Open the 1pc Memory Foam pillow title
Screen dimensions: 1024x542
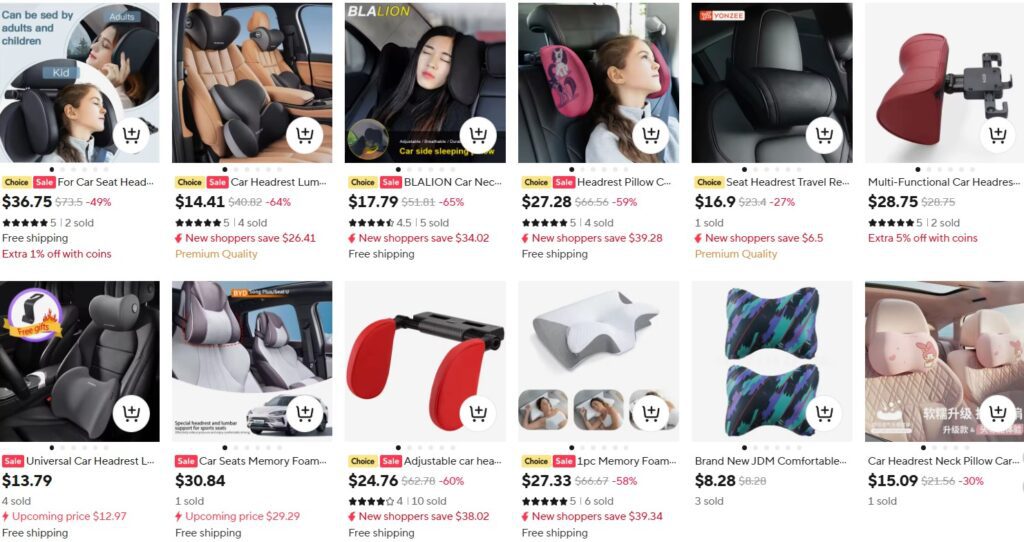point(626,461)
